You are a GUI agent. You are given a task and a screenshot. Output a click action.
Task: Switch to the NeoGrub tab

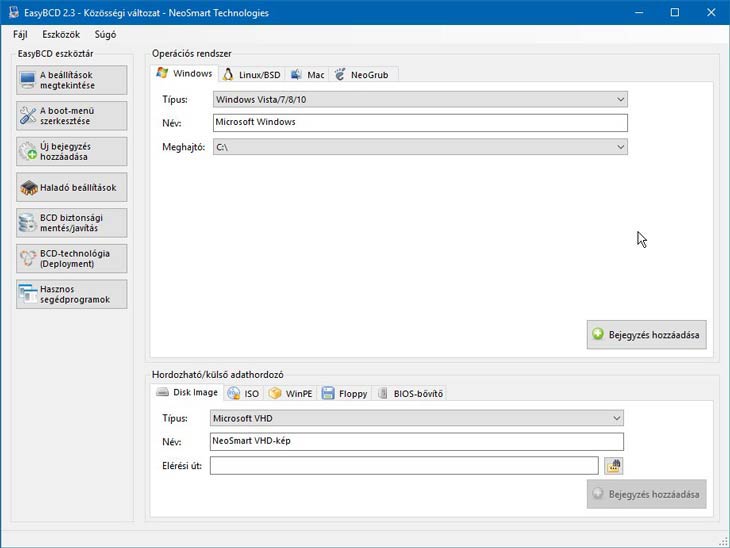point(366,75)
